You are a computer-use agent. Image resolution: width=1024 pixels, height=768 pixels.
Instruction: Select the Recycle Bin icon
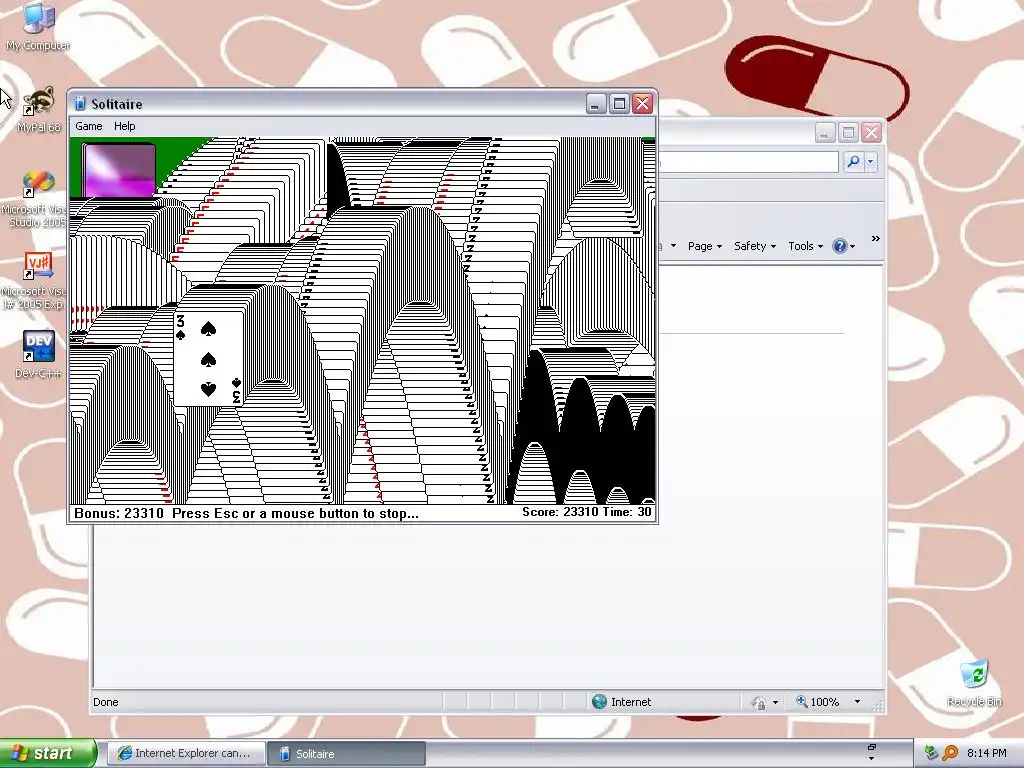974,682
